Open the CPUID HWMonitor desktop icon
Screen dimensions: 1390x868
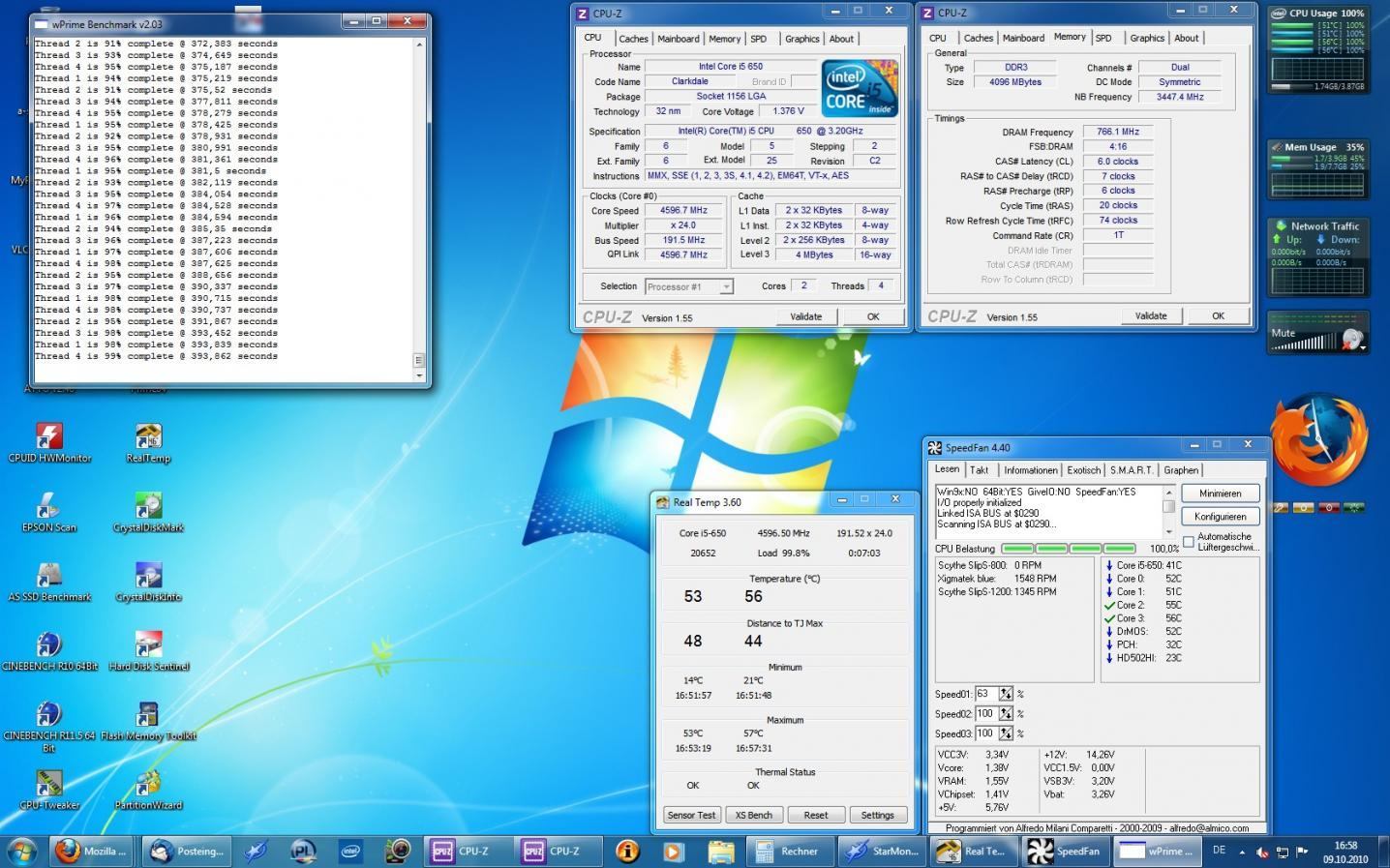click(49, 443)
